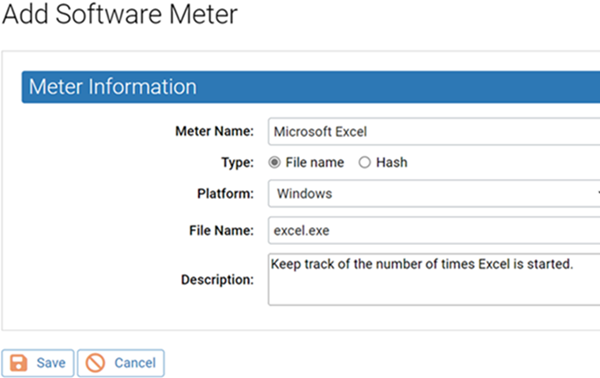Click the 'File Name:' label
The width and height of the screenshot is (600, 378).
coord(221,231)
